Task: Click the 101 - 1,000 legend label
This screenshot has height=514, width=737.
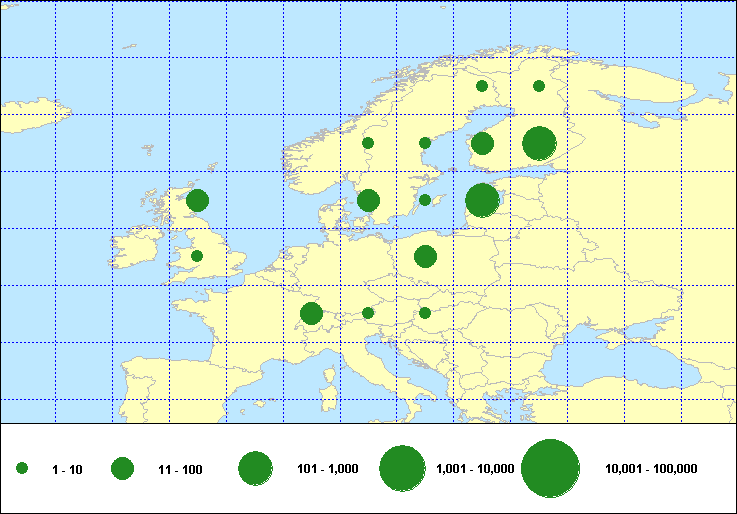Action: [x=328, y=468]
